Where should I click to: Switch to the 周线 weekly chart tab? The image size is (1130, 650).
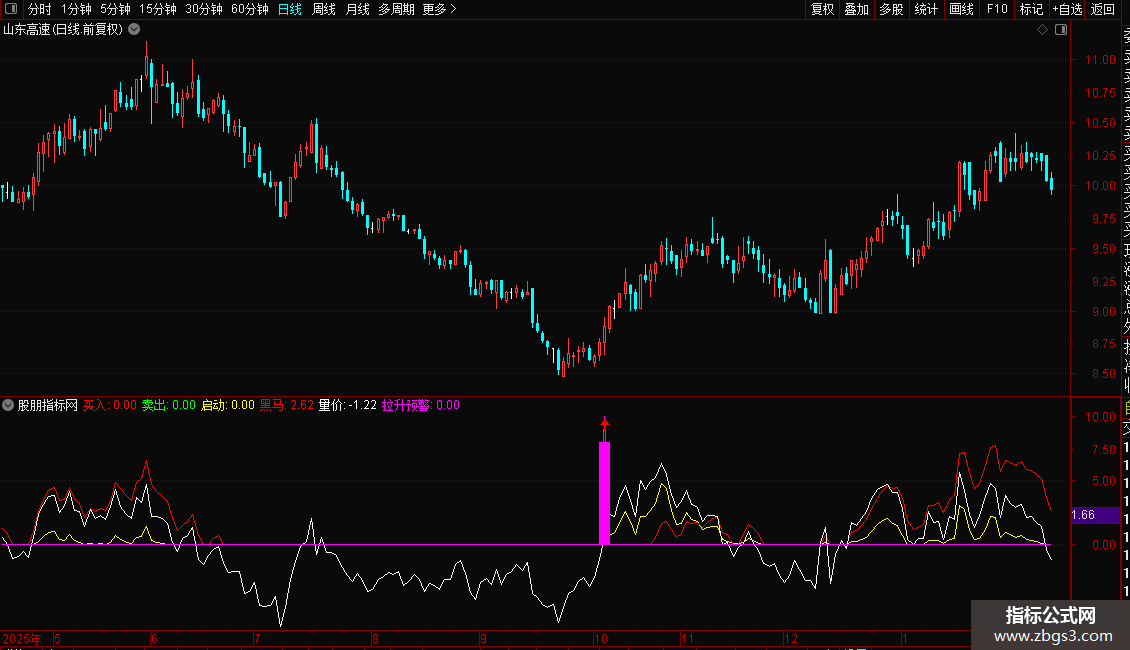click(x=323, y=10)
